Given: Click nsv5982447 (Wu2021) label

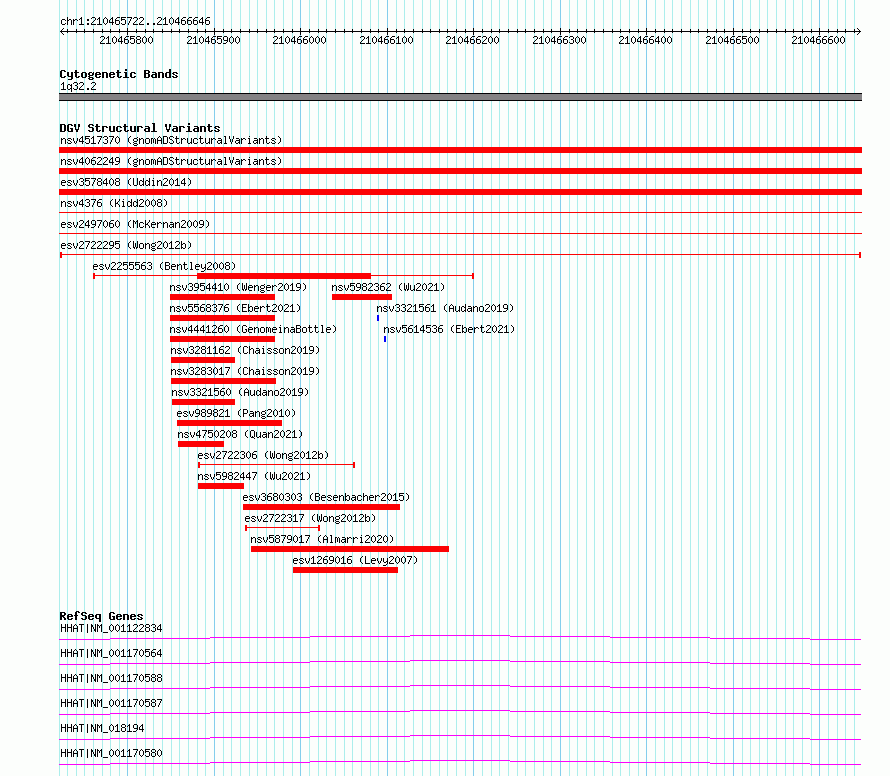Looking at the screenshot, I should point(254,476).
